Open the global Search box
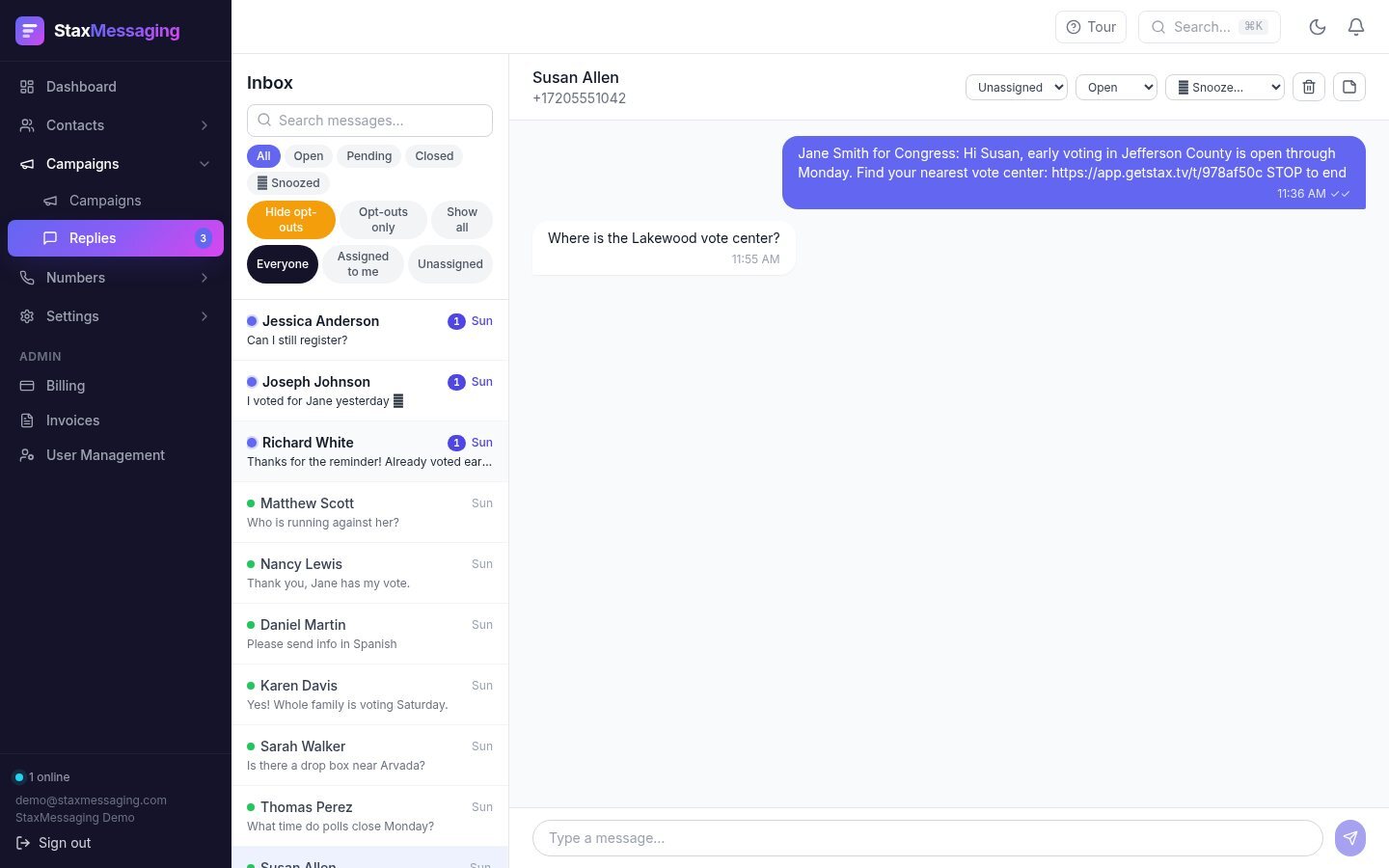Screen dimensions: 1389x868 [1210, 27]
